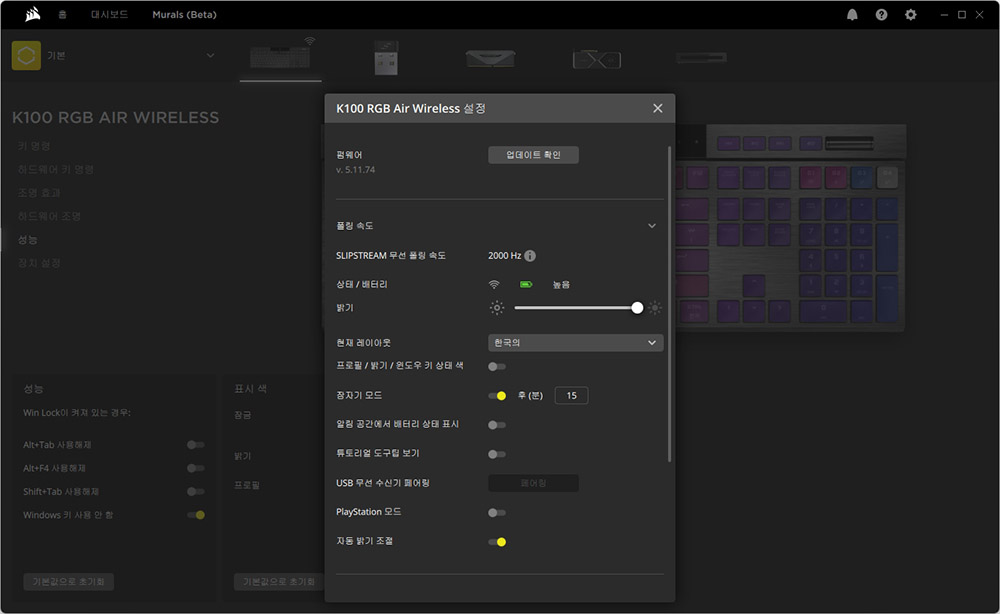This screenshot has width=1000, height=614.
Task: Disable the sleep mode toggle
Action: [497, 396]
